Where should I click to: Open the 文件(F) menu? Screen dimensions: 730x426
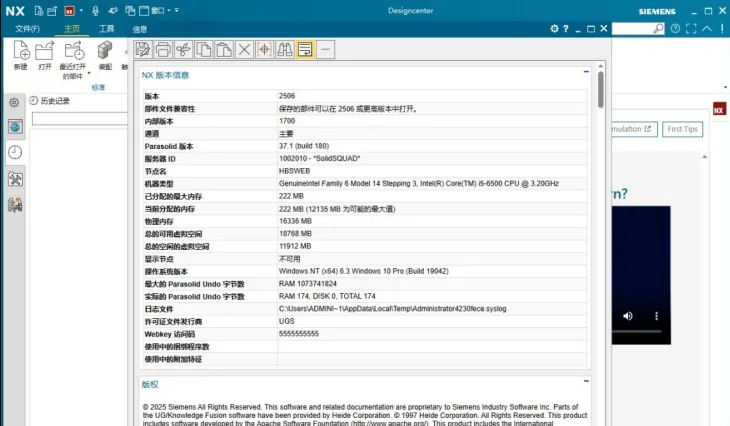pyautogui.click(x=27, y=29)
